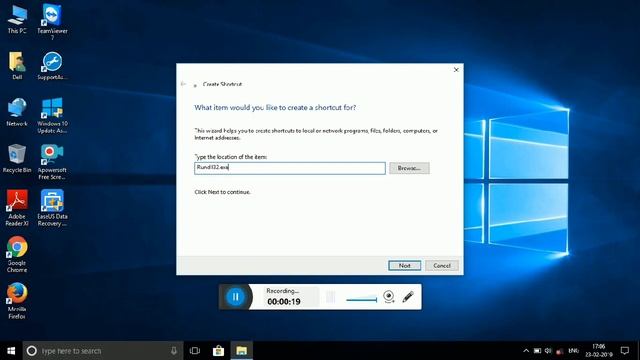The image size is (640, 360).
Task: Open File Explorer from taskbar
Action: (x=242, y=351)
